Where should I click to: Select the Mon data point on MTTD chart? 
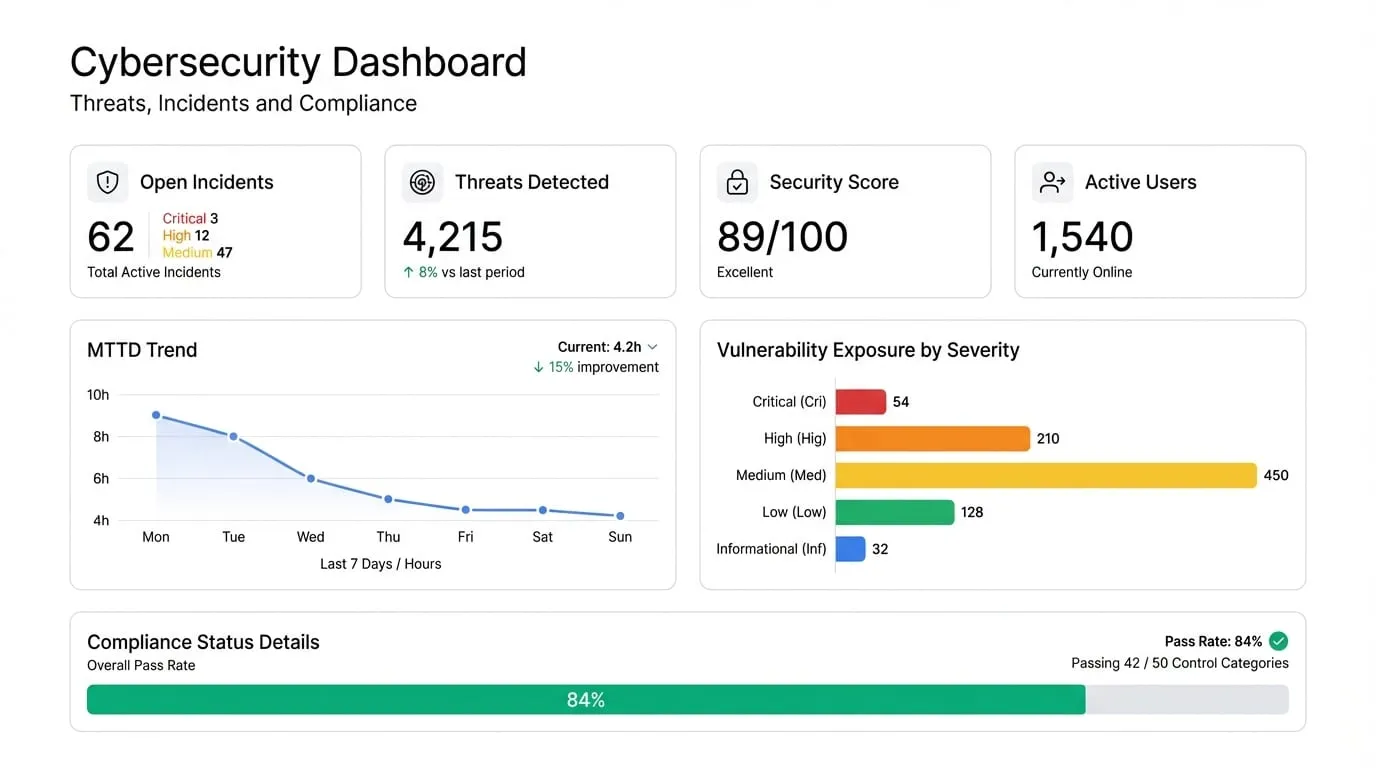coord(156,415)
